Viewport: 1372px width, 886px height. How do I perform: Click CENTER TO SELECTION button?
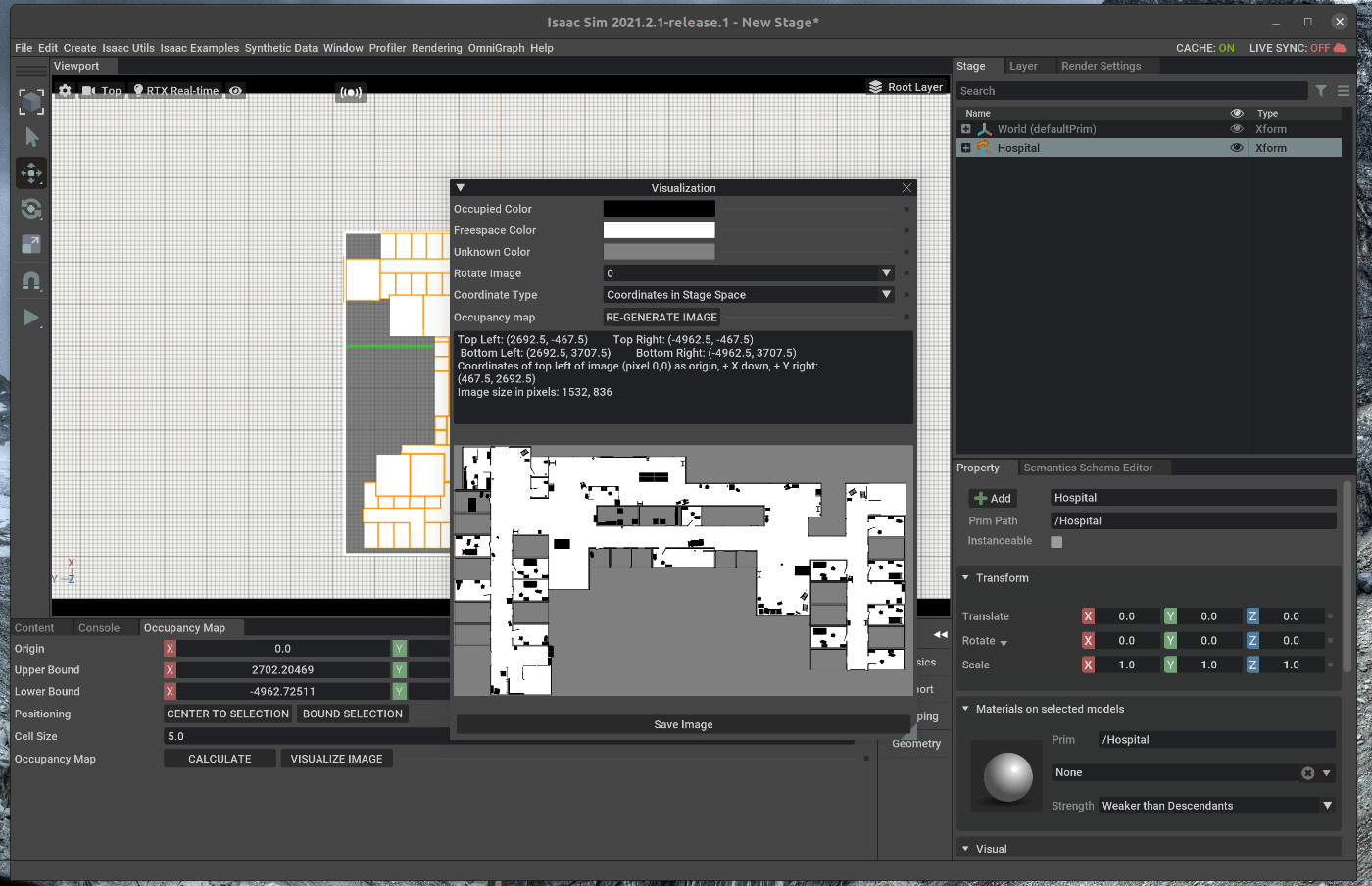227,714
